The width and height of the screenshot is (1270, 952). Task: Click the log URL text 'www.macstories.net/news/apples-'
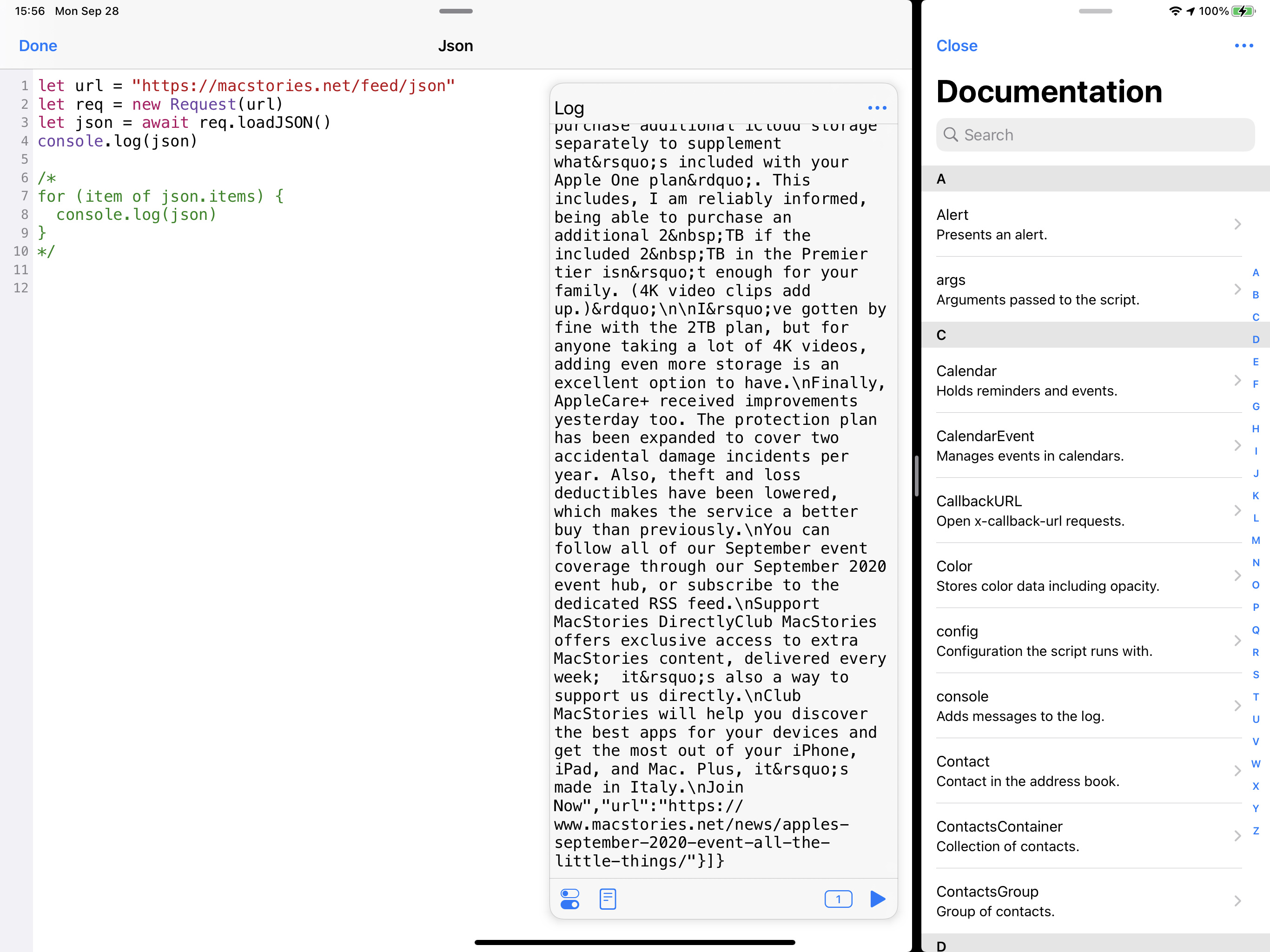(x=701, y=825)
